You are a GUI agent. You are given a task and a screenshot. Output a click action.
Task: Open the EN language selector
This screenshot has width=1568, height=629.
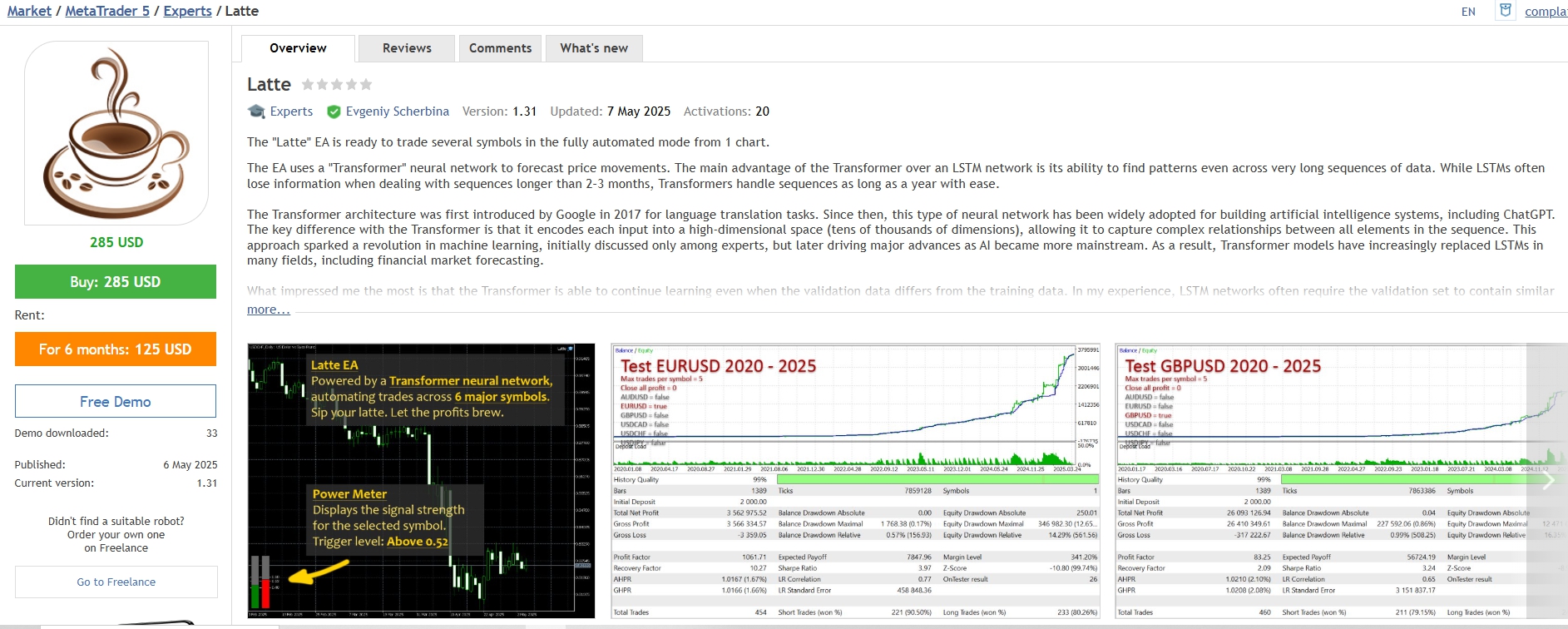1468,12
